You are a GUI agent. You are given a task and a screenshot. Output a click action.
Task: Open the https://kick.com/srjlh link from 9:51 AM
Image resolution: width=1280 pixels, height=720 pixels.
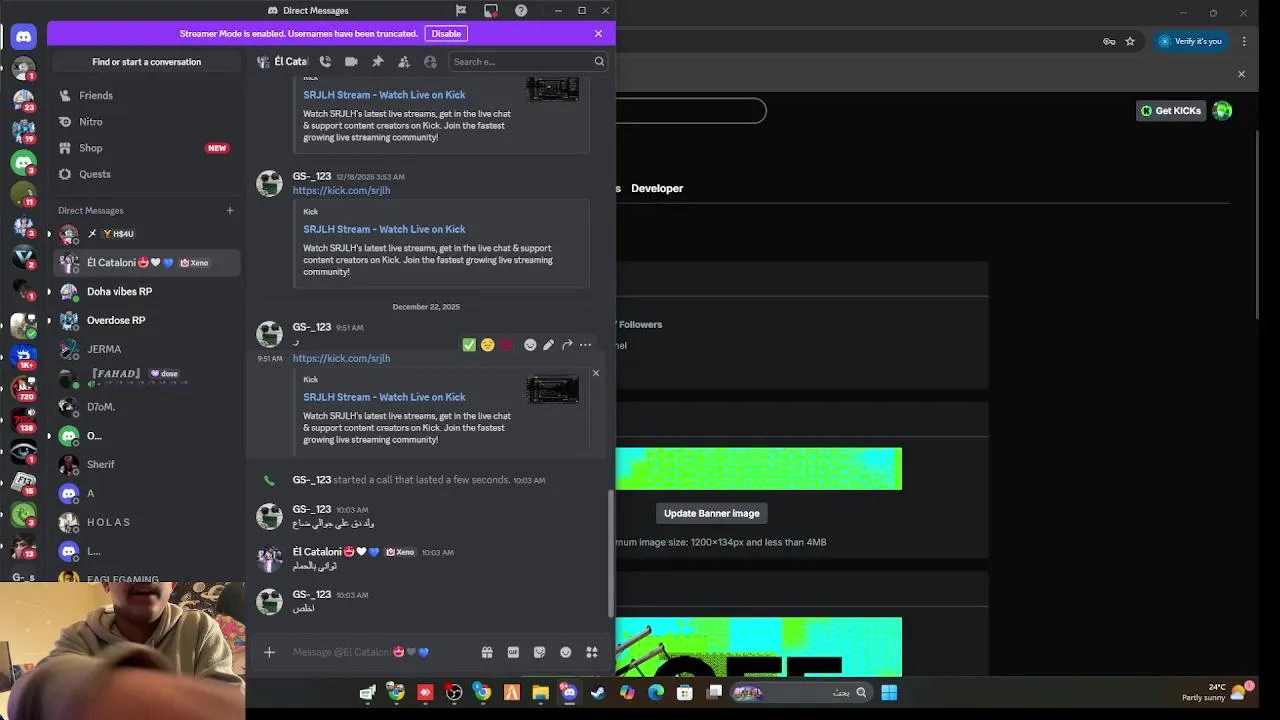pyautogui.click(x=341, y=358)
